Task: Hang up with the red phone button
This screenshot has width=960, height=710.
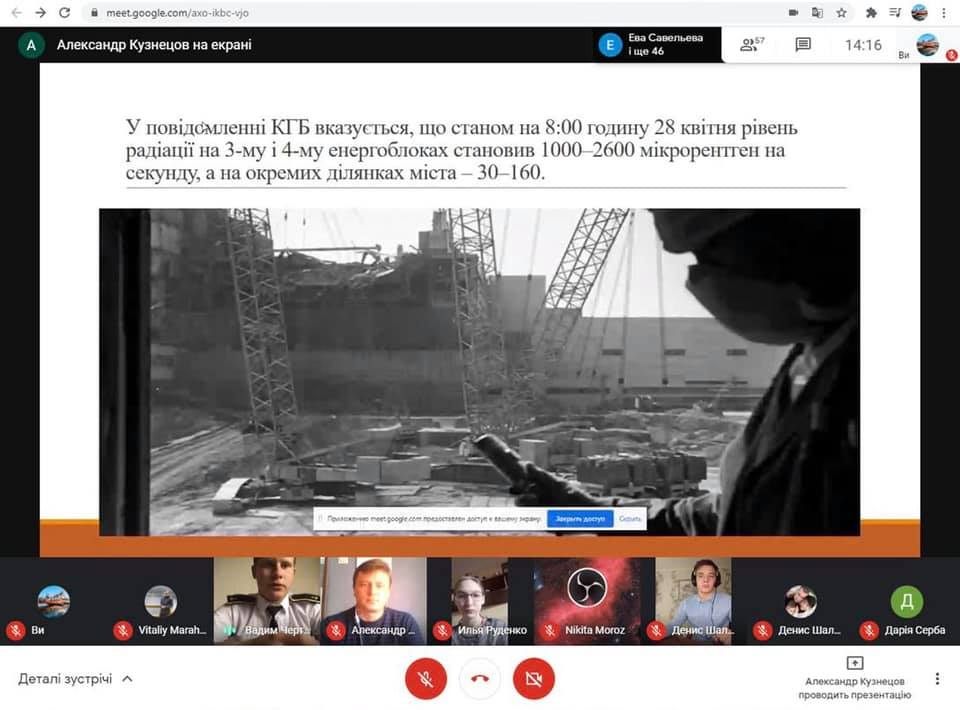Action: pyautogui.click(x=479, y=679)
